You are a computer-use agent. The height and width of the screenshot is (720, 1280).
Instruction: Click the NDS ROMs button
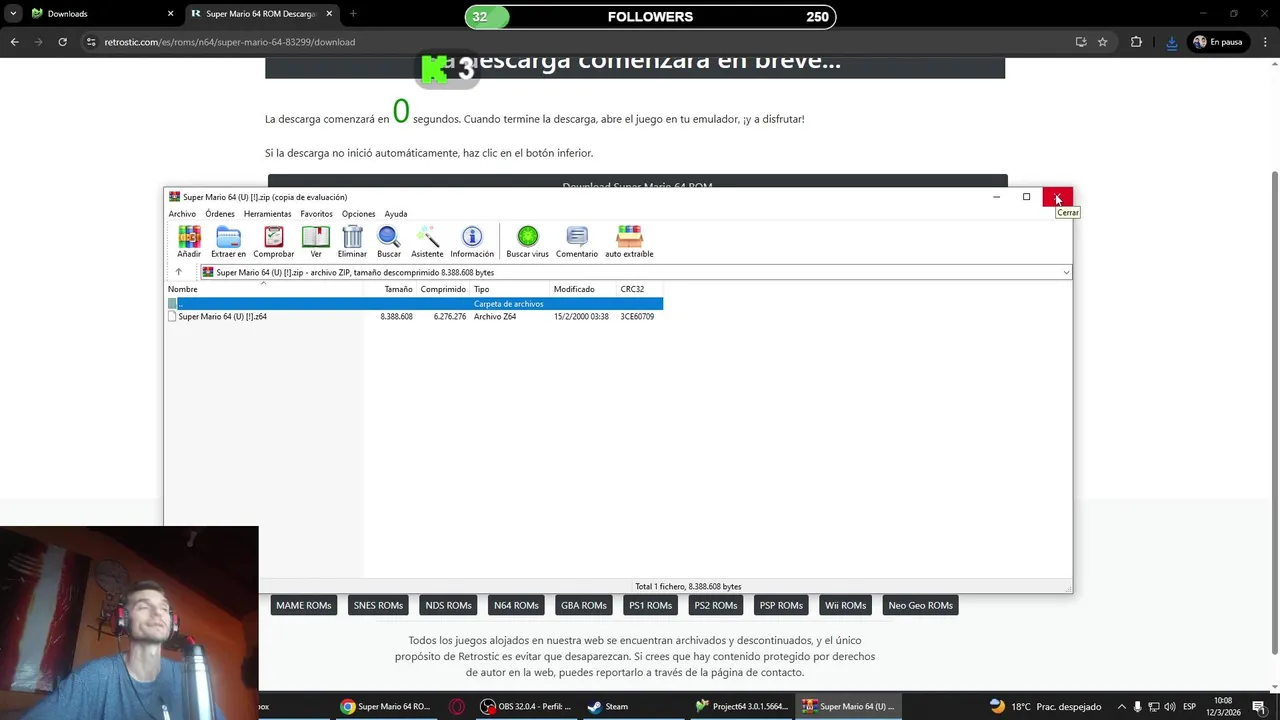[x=448, y=605]
